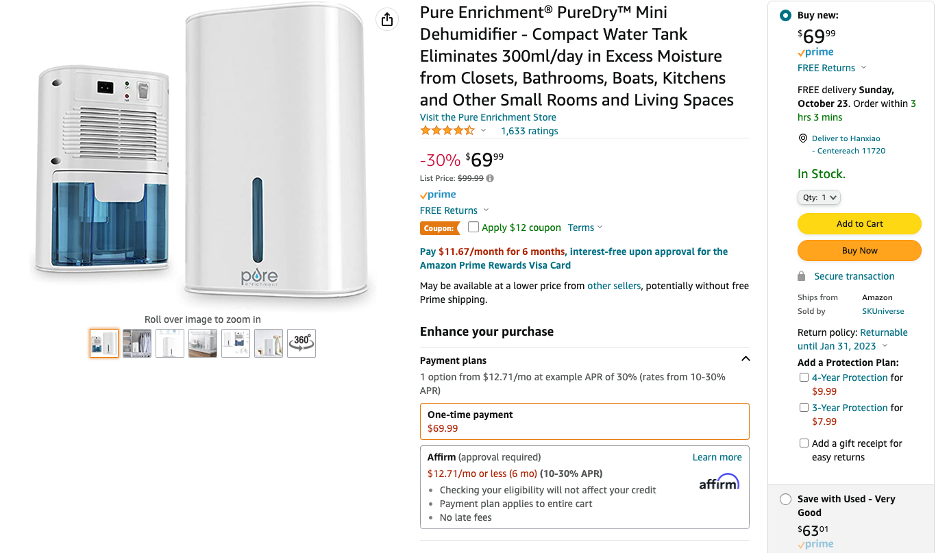This screenshot has height=554, width=936.
Task: Choose the Save with Used radio option
Action: (785, 499)
